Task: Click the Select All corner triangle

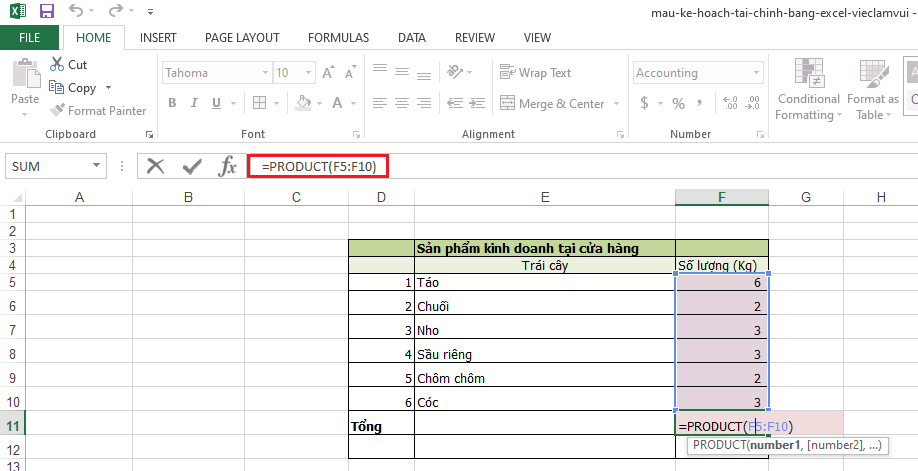Action: click(x=16, y=197)
